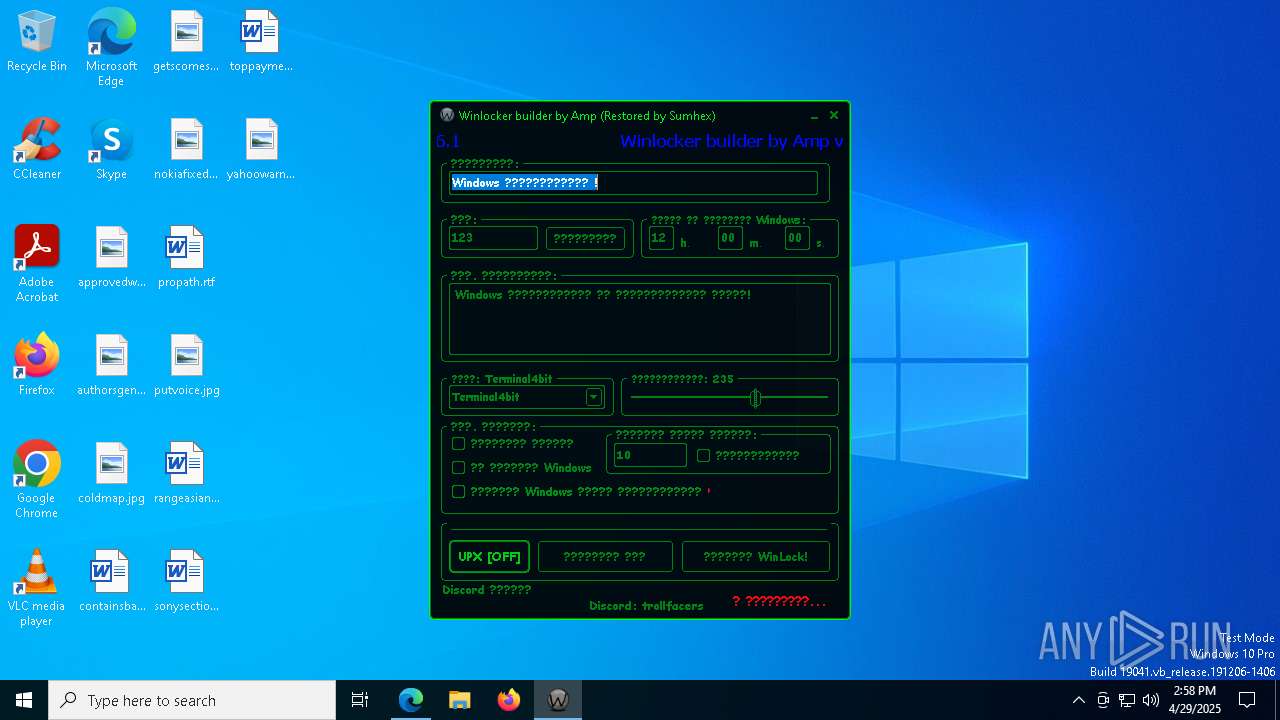Open VLC media player shortcut
Viewport: 1280px width, 720px height.
coord(37,588)
